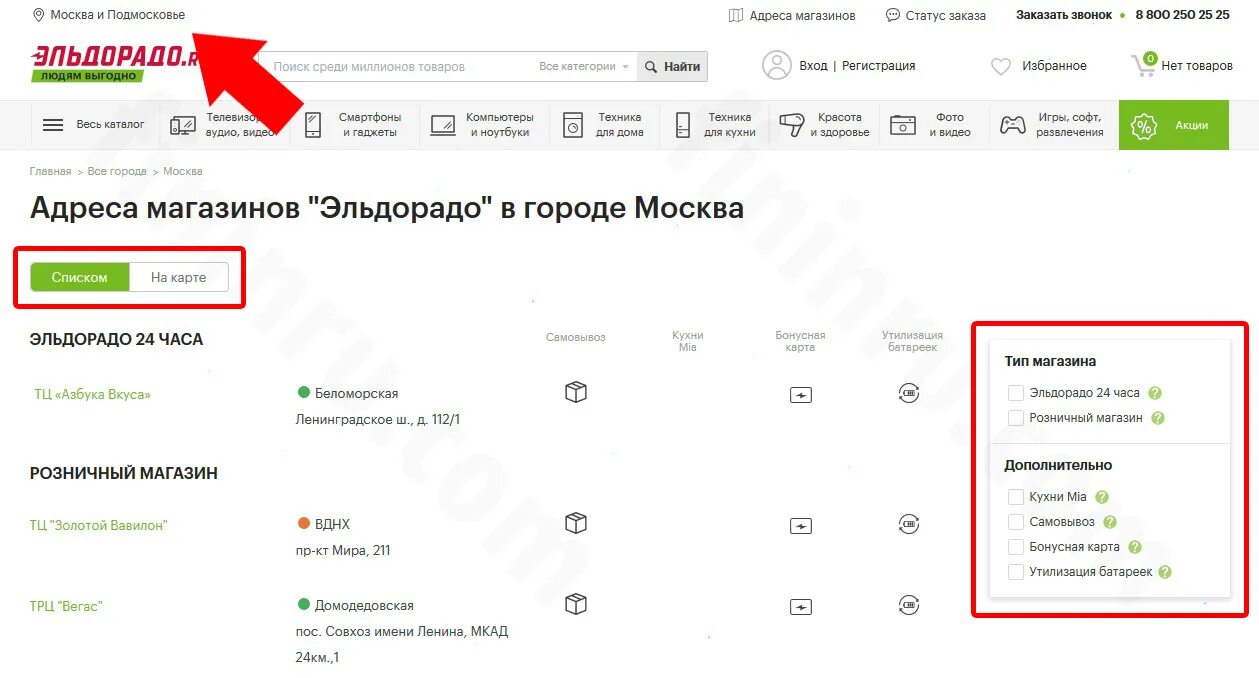Click the Главная breadcrumb link

[x=50, y=171]
